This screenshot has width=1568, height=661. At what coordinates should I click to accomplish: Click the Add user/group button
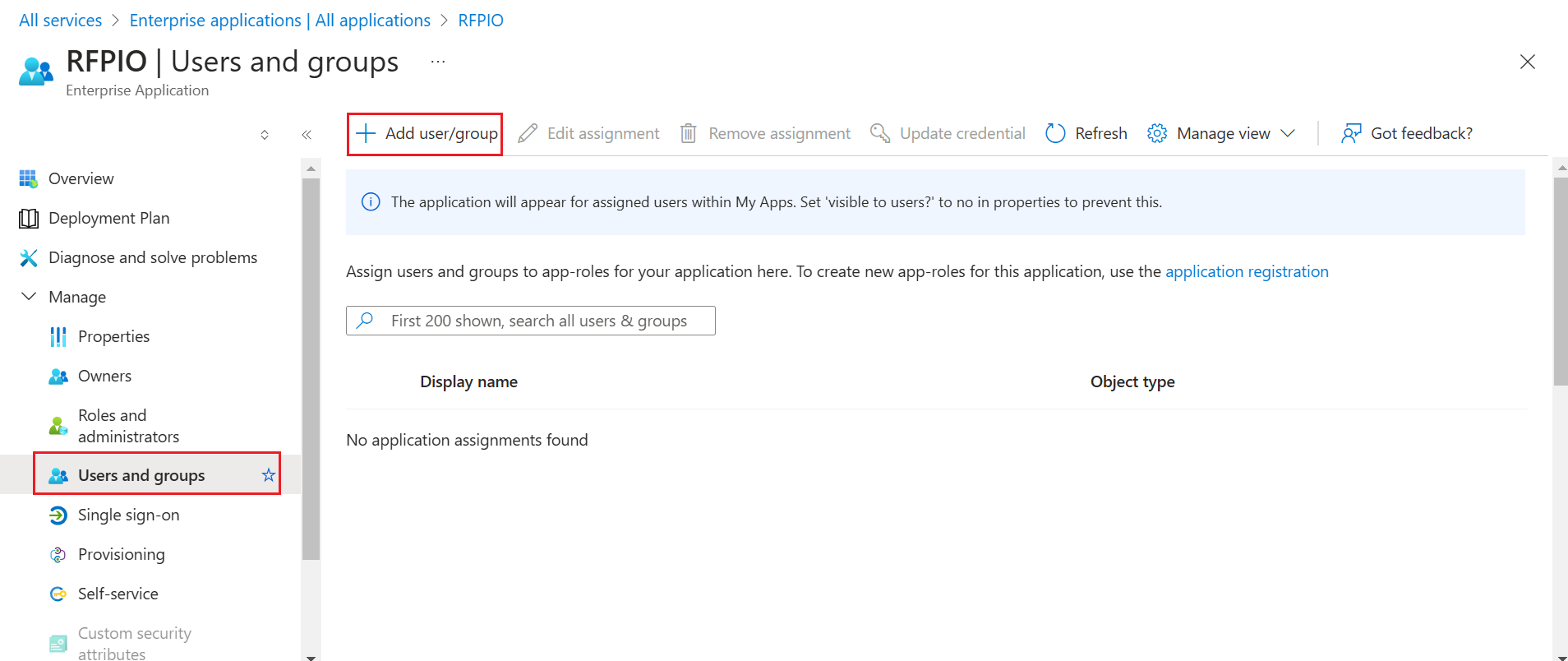point(425,134)
